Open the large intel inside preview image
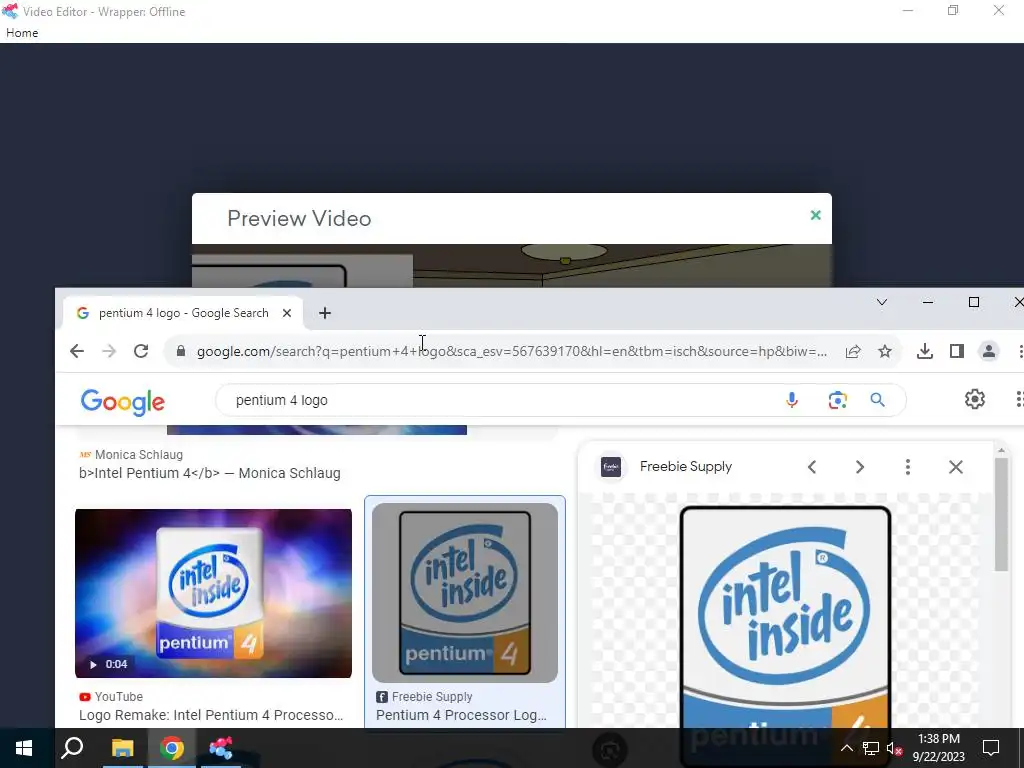This screenshot has width=1024, height=768. pyautogui.click(x=786, y=617)
